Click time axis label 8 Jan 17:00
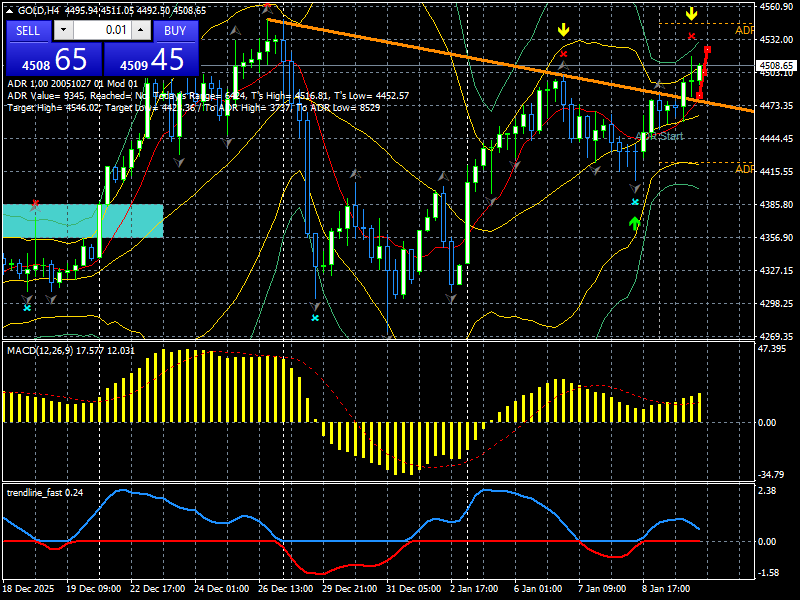 tap(666, 588)
